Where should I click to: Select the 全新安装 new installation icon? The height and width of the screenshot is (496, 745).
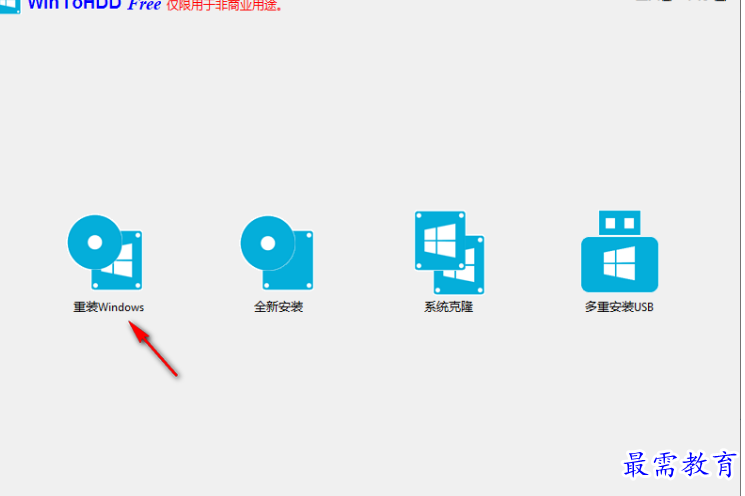[x=277, y=253]
